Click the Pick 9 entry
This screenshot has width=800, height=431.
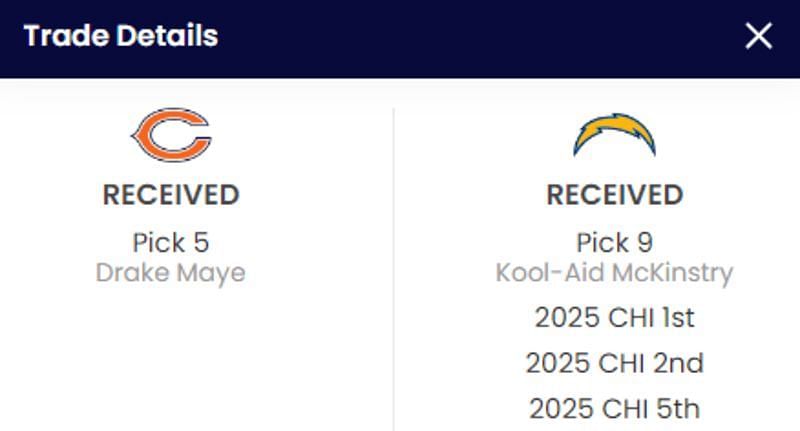614,242
